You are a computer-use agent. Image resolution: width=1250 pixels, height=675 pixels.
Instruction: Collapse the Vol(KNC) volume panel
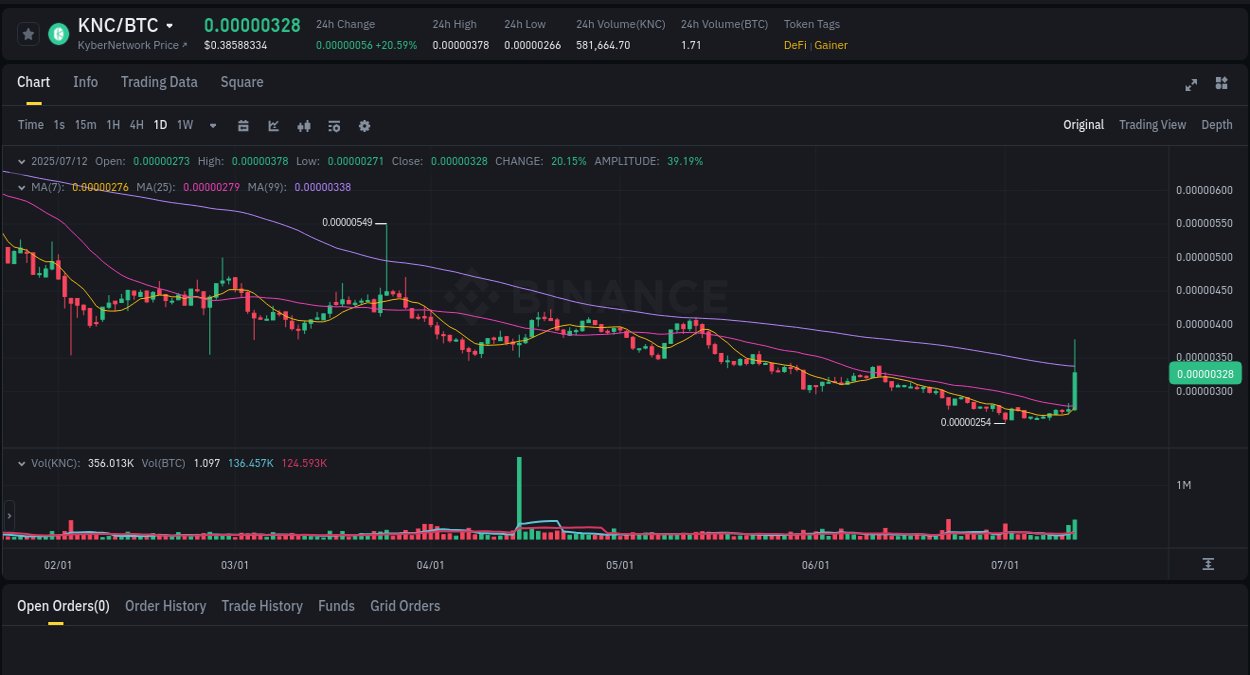coord(20,463)
